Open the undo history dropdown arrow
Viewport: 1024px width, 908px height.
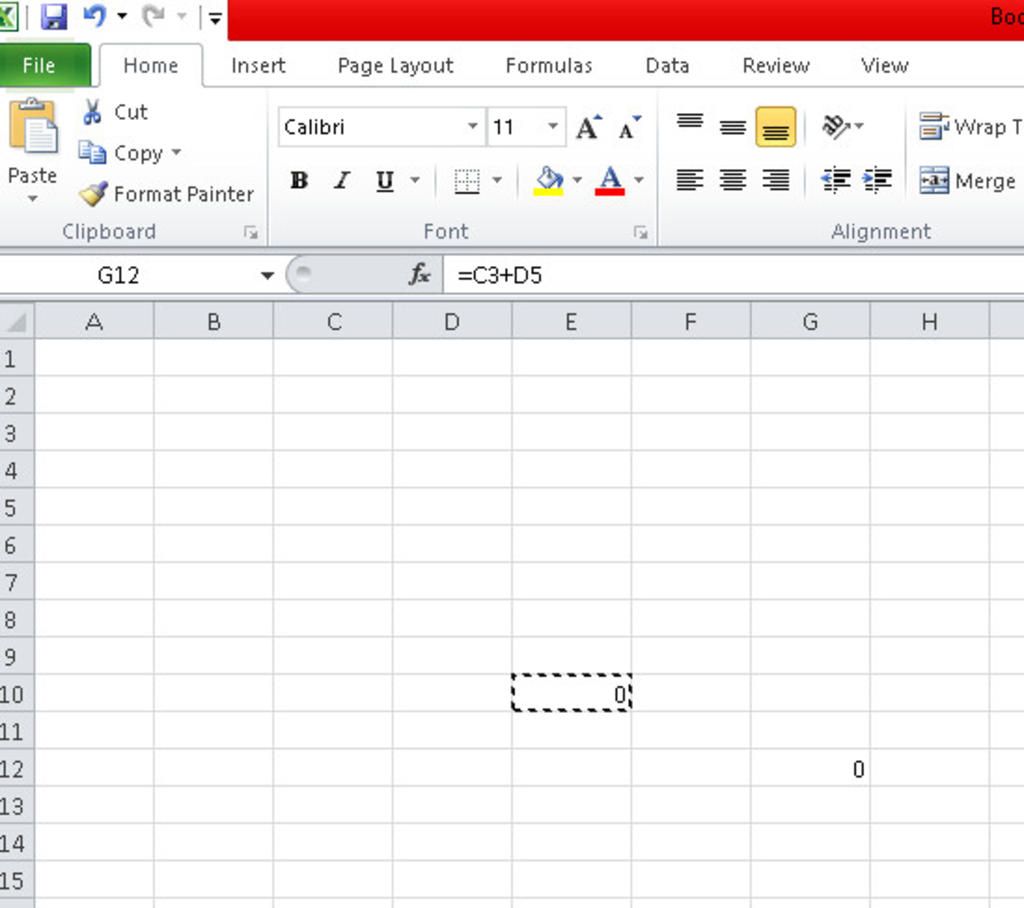point(122,16)
